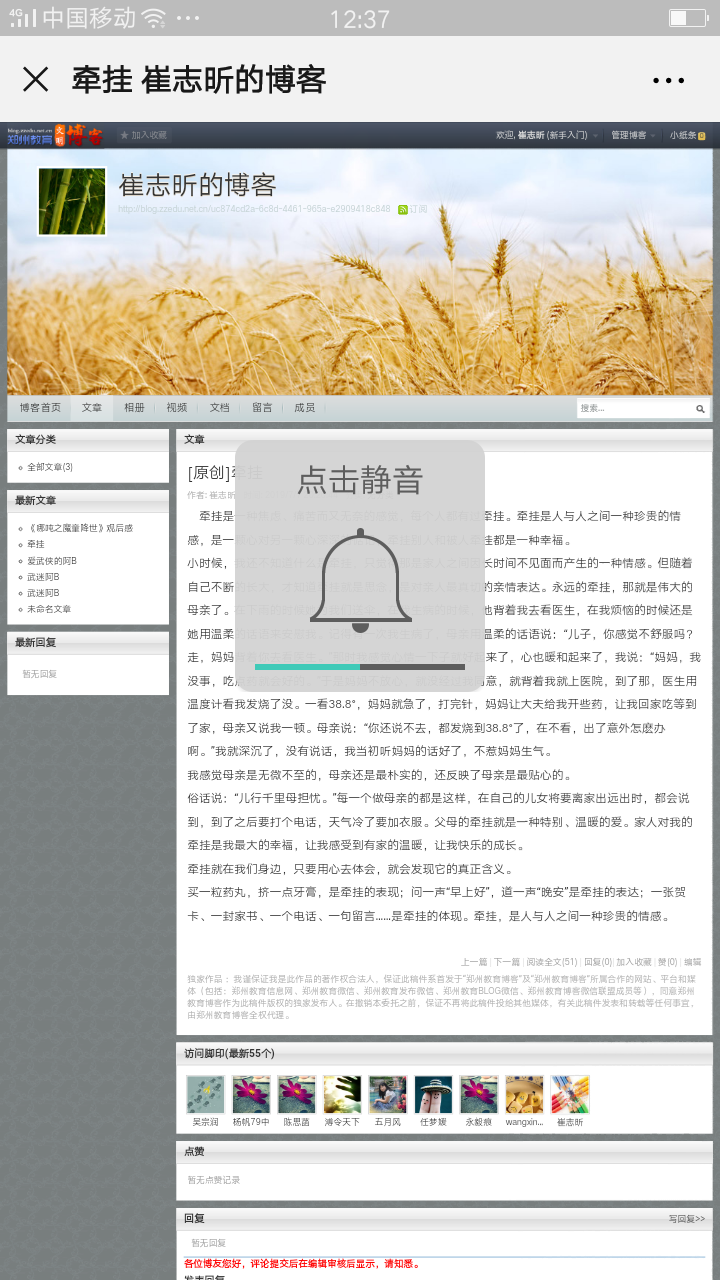The width and height of the screenshot is (720, 1280).
Task: Click the 最新回复 panel header
Action: [88, 643]
